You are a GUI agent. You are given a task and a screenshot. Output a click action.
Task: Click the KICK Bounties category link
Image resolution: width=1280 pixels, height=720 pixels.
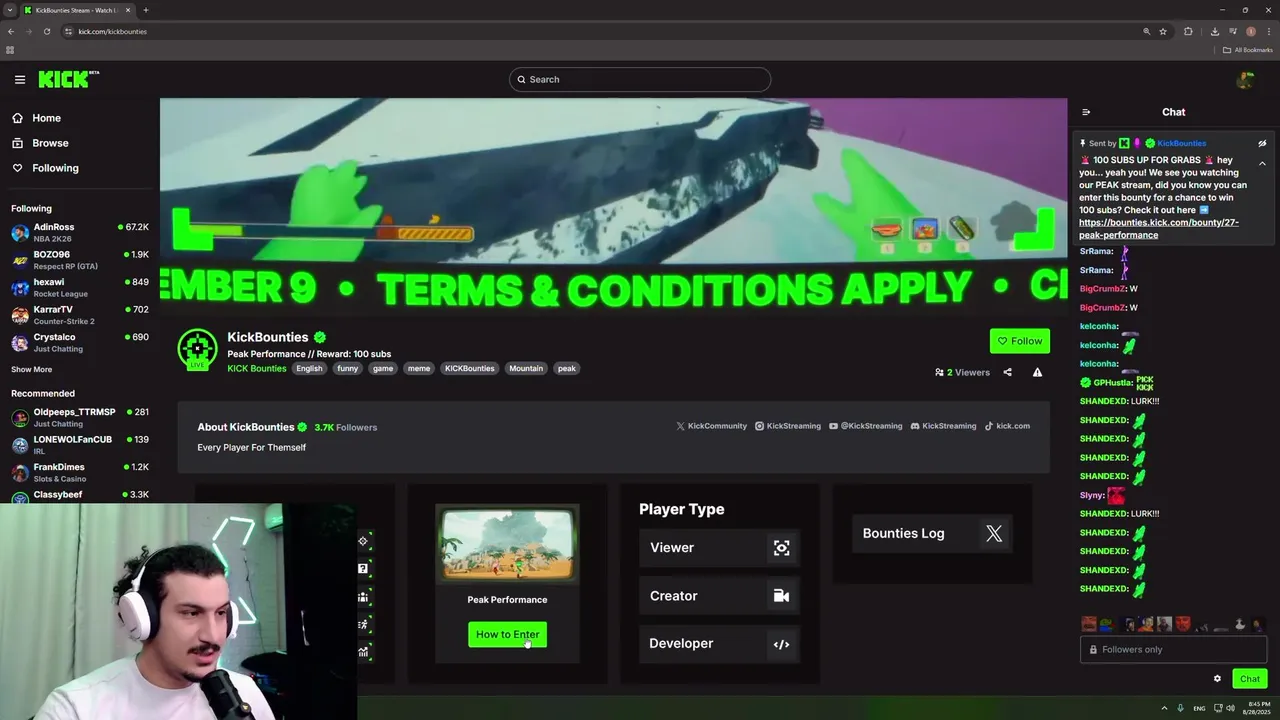coord(257,368)
